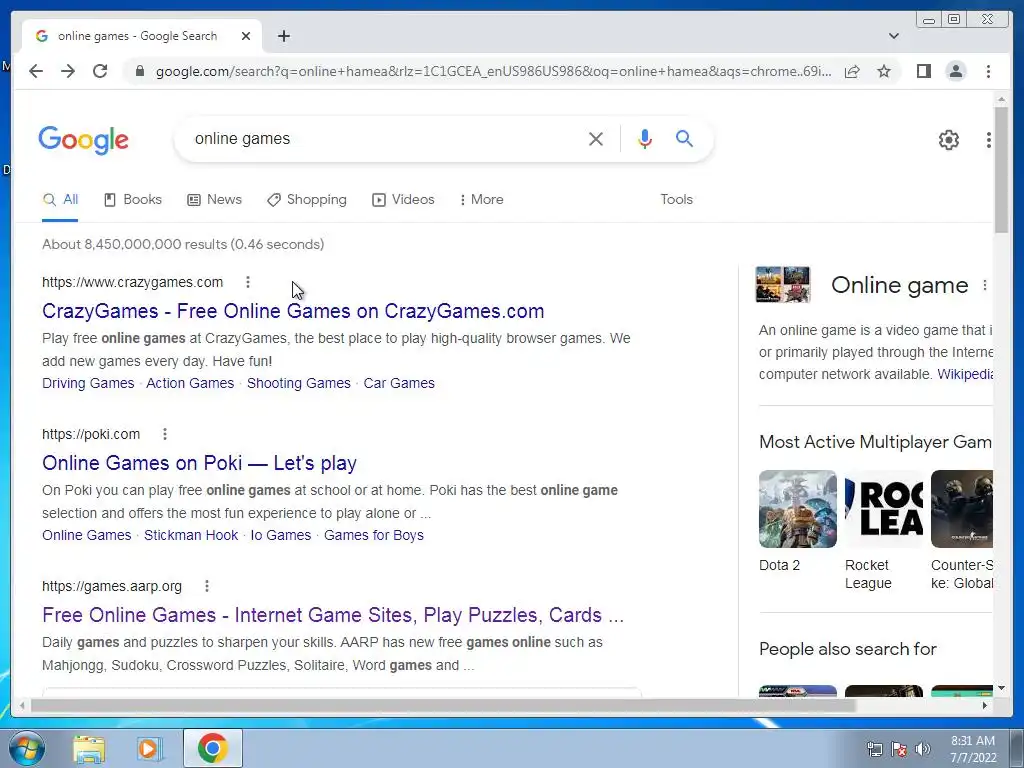Open the Stickman Hook sitelink

coord(191,536)
